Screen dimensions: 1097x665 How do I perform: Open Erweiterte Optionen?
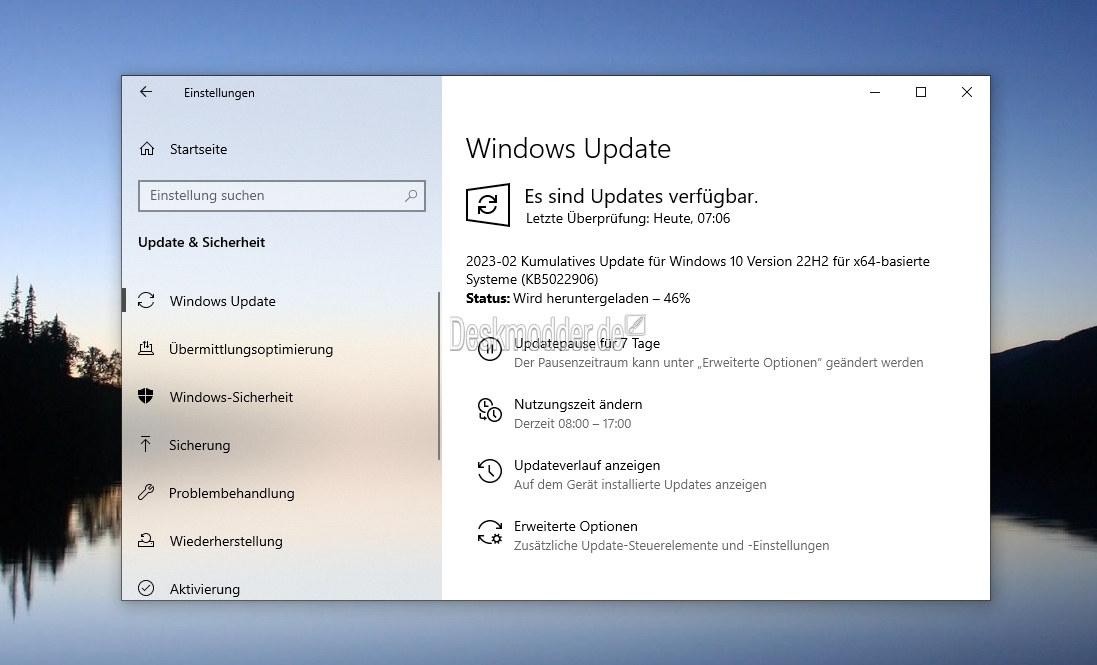click(576, 526)
